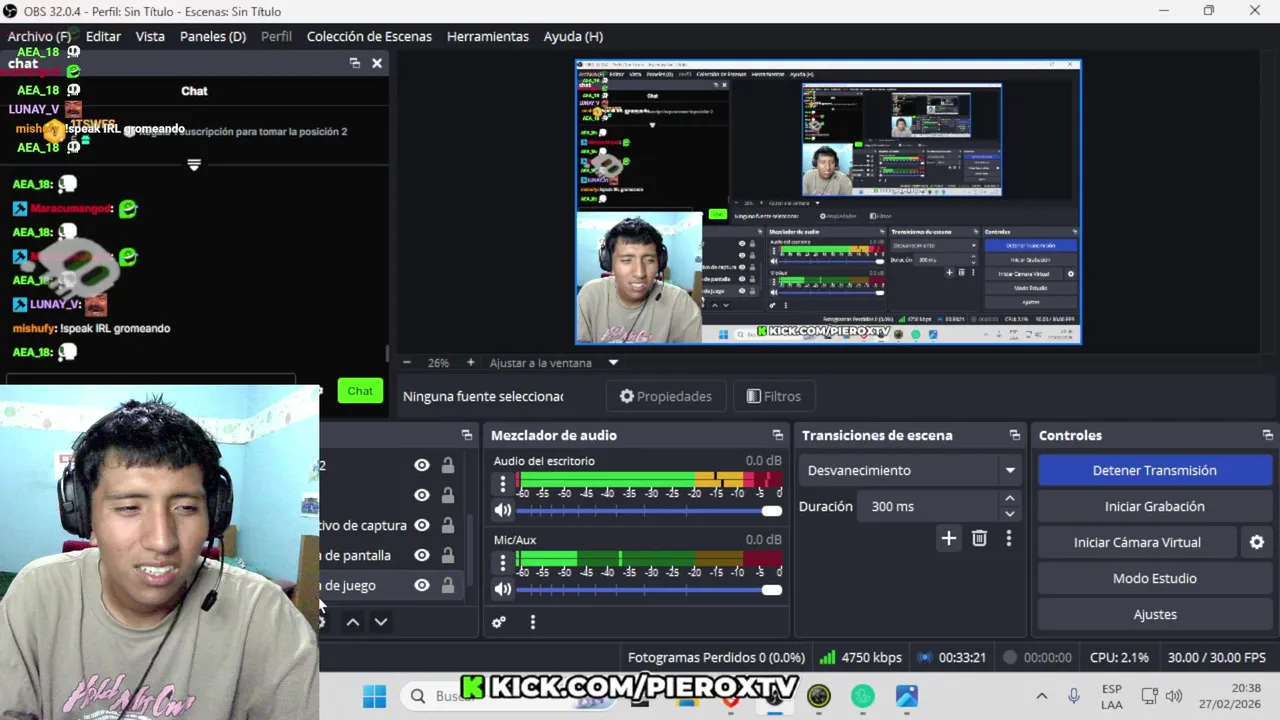Open source Propiedades

(666, 396)
